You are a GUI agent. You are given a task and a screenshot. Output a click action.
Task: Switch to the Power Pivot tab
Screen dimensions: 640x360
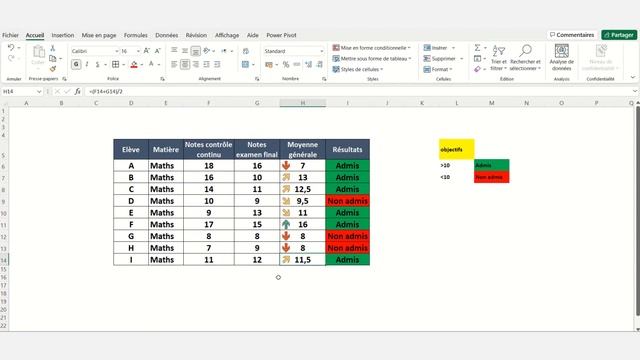coord(281,35)
